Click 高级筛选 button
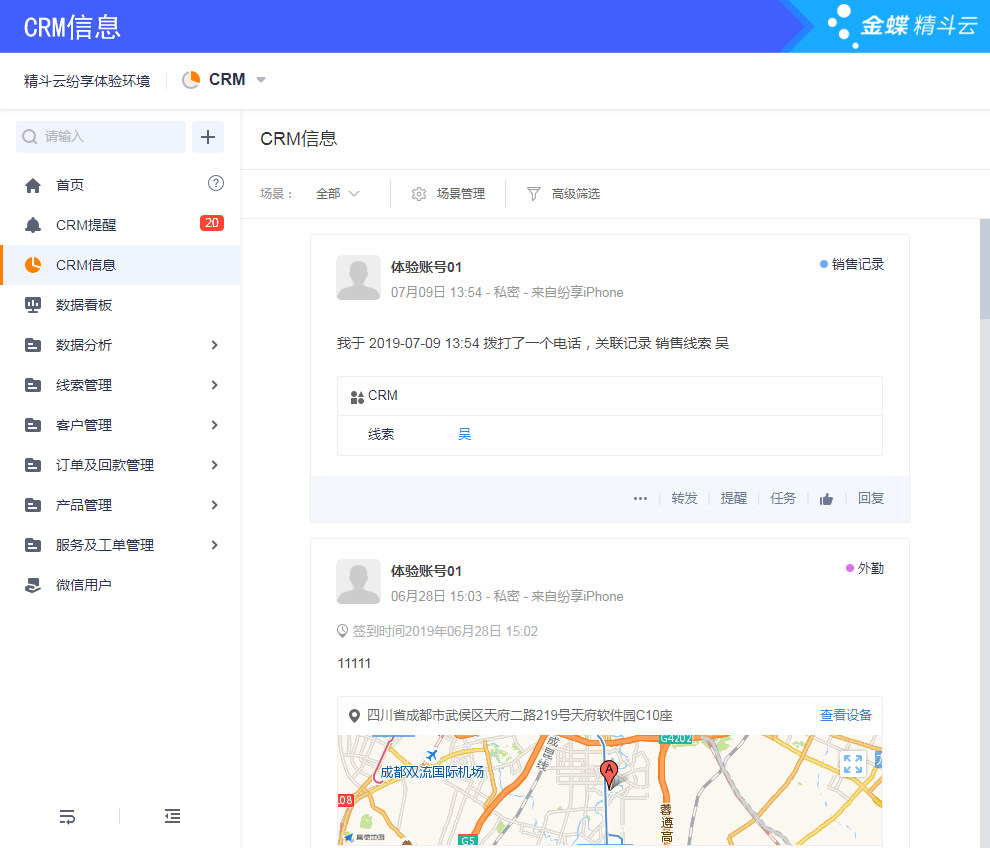Image resolution: width=990 pixels, height=848 pixels. pos(563,194)
